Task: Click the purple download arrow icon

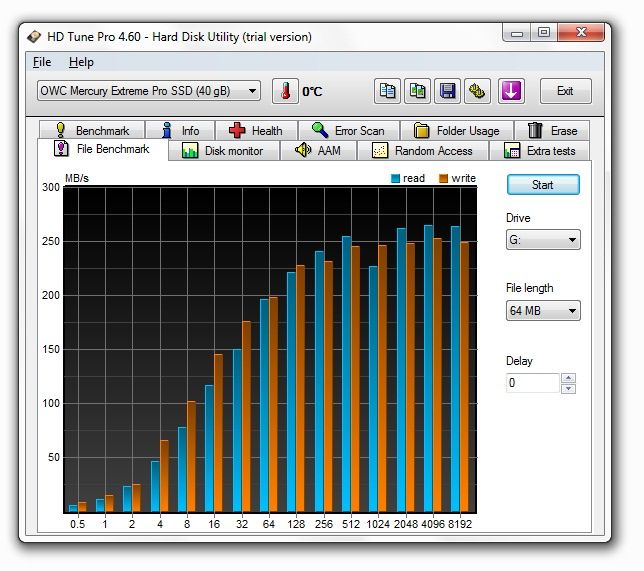Action: [x=511, y=91]
